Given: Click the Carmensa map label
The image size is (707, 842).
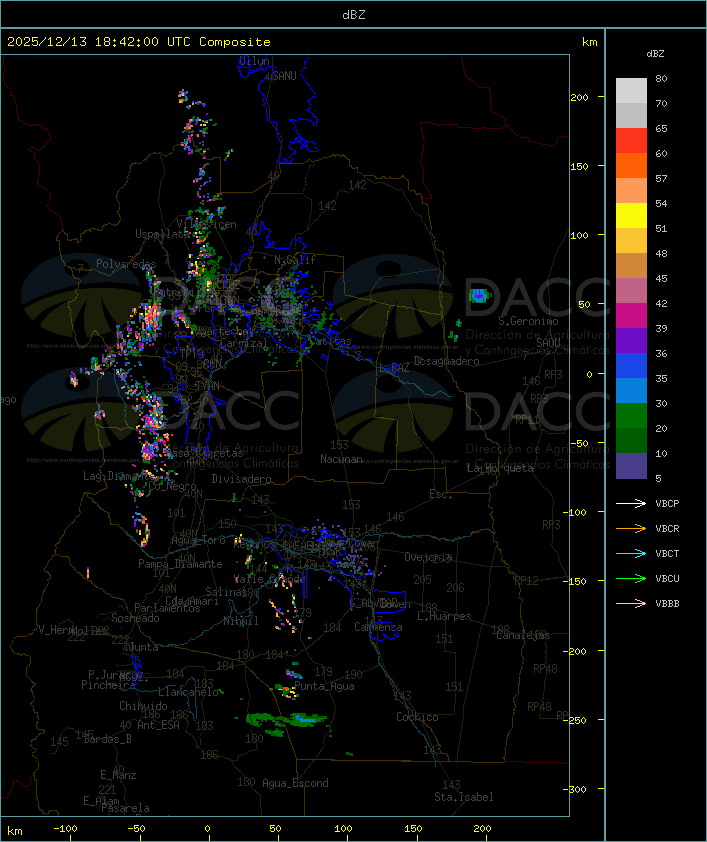Looking at the screenshot, I should click(x=378, y=627).
